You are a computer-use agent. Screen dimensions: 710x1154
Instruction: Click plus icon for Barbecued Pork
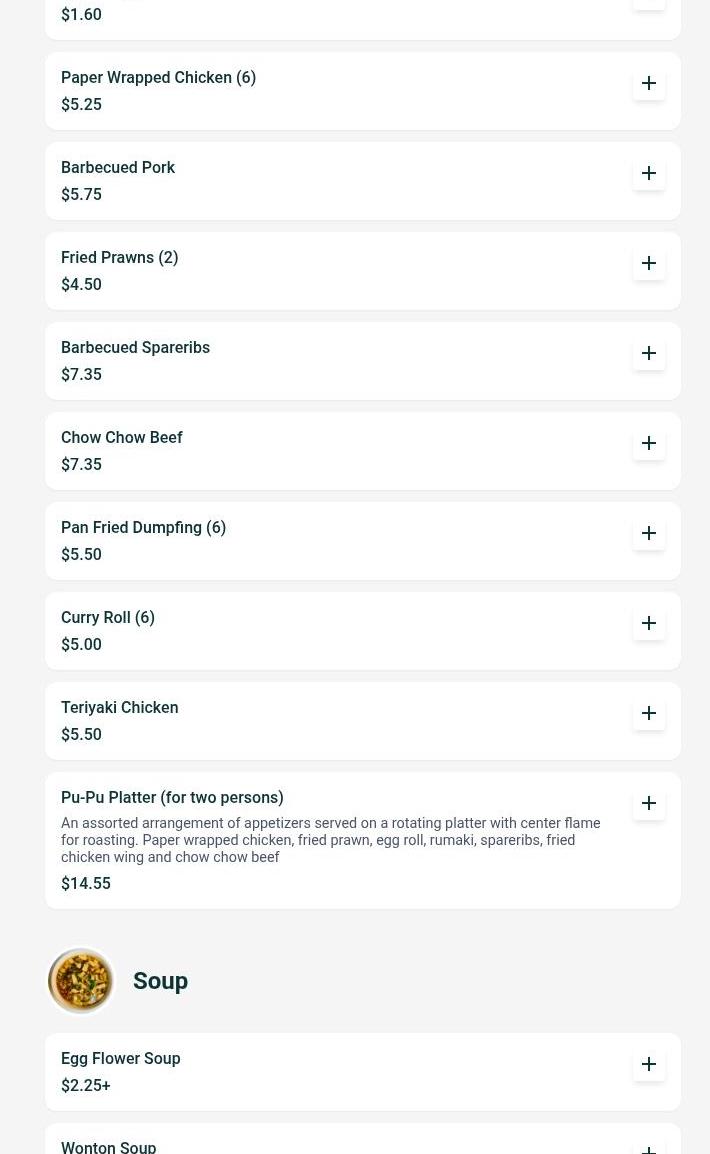649,173
